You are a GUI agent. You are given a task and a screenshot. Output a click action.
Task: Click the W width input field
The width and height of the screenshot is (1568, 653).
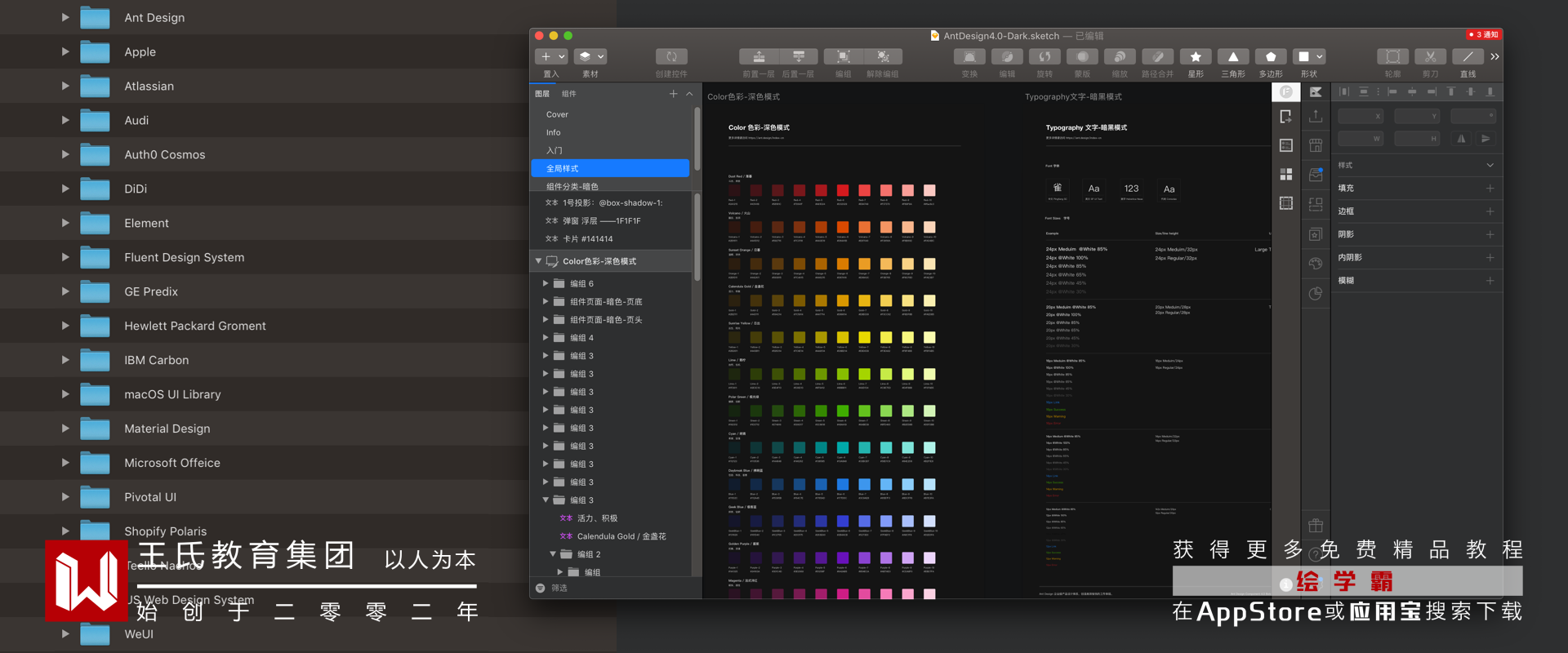1361,139
